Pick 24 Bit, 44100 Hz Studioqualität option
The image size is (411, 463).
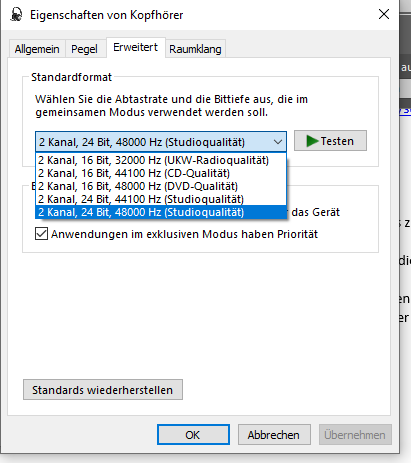coord(161,199)
